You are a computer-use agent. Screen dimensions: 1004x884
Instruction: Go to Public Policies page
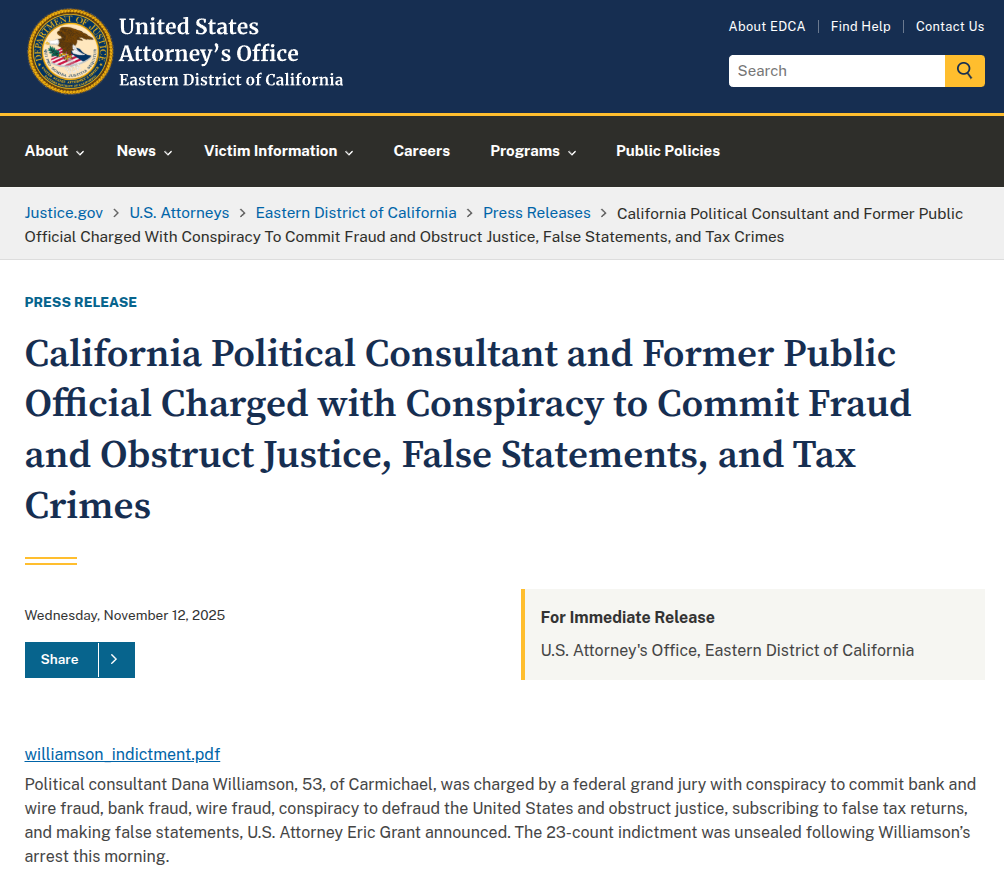[667, 151]
